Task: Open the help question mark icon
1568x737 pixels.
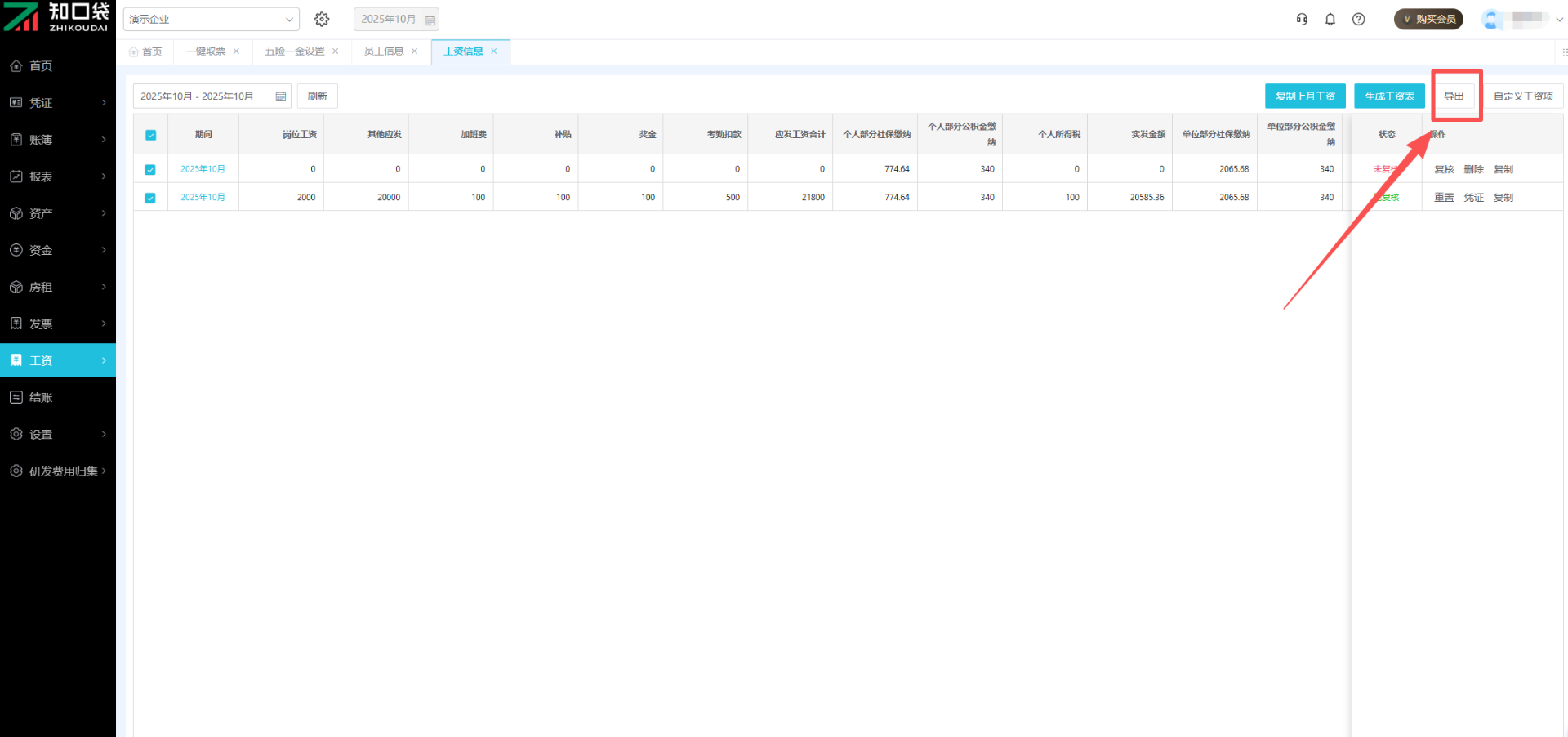Action: click(1359, 19)
